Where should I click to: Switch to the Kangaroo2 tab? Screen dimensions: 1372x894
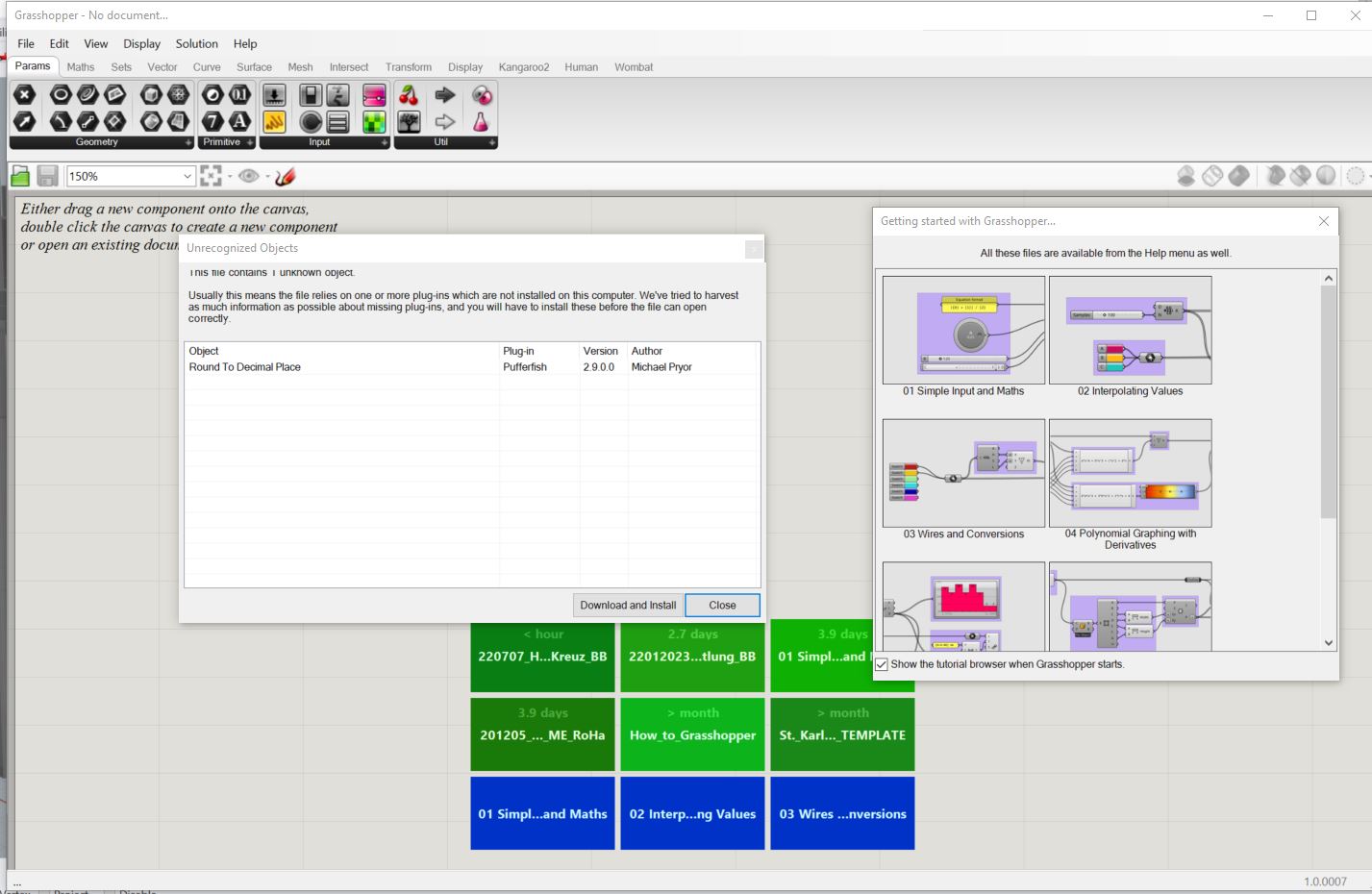coord(524,67)
